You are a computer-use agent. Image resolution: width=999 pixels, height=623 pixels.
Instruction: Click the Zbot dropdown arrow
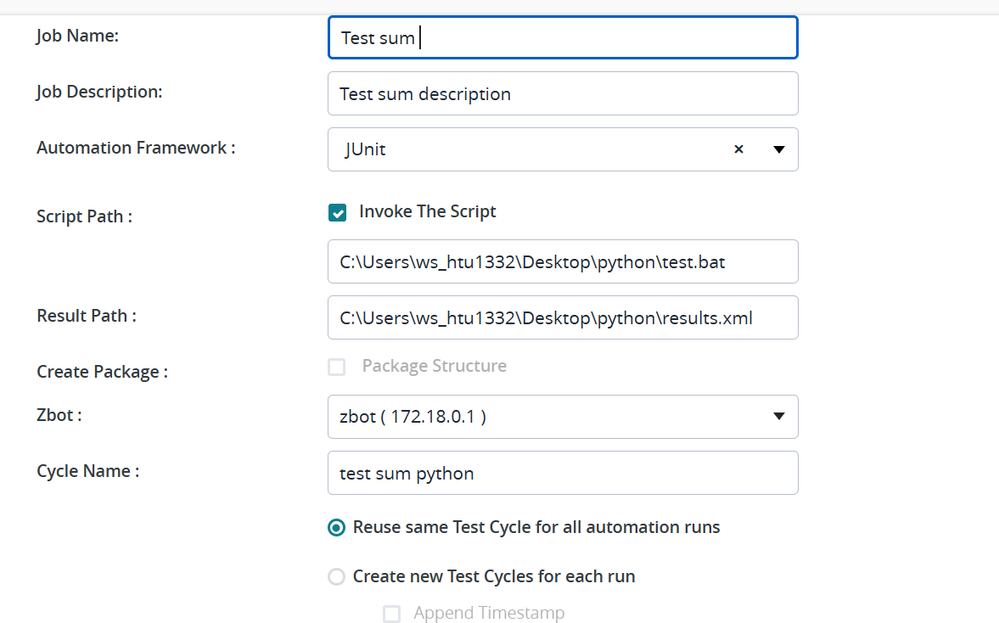(778, 417)
